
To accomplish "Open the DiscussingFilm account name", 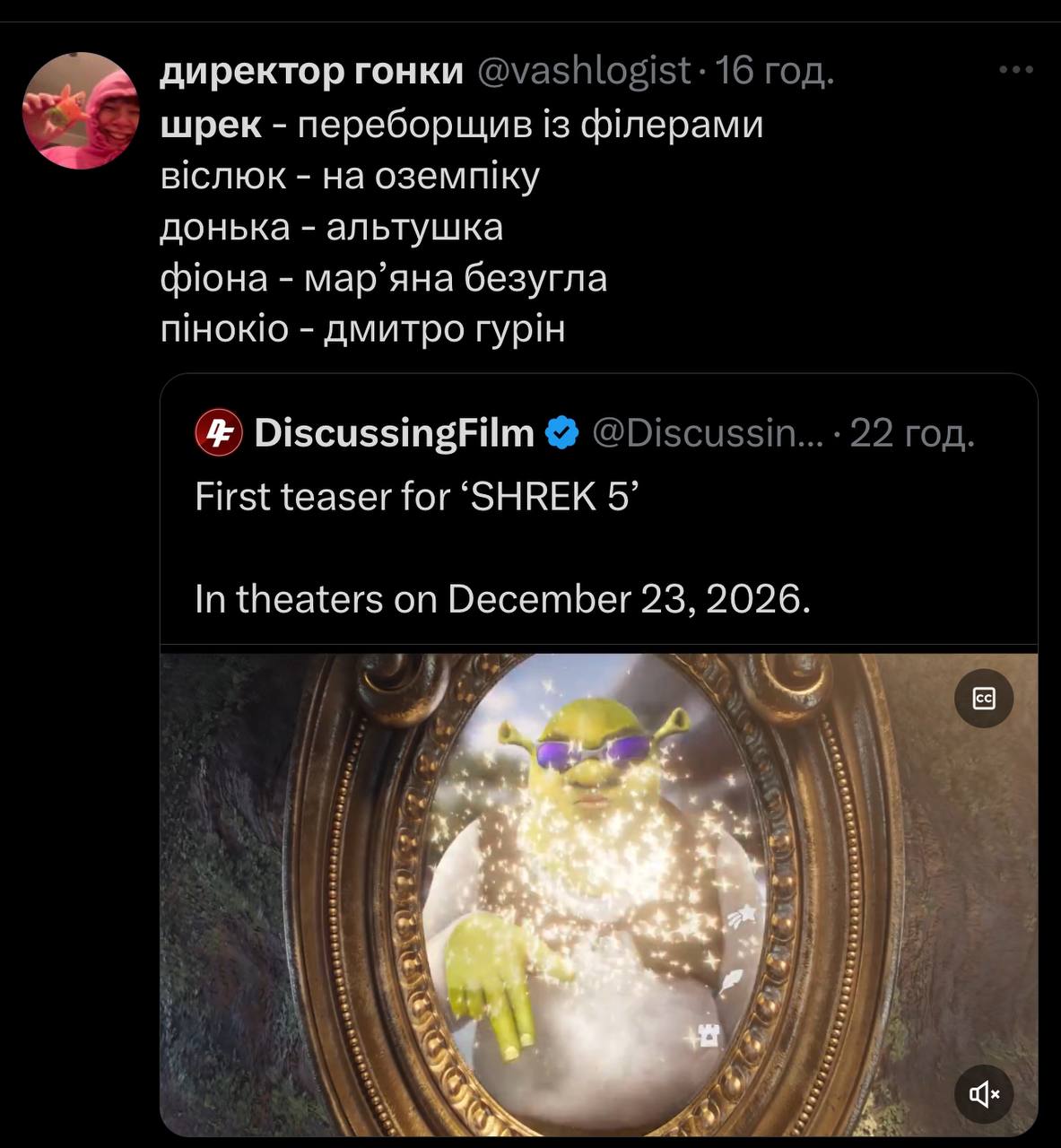I will click(395, 433).
